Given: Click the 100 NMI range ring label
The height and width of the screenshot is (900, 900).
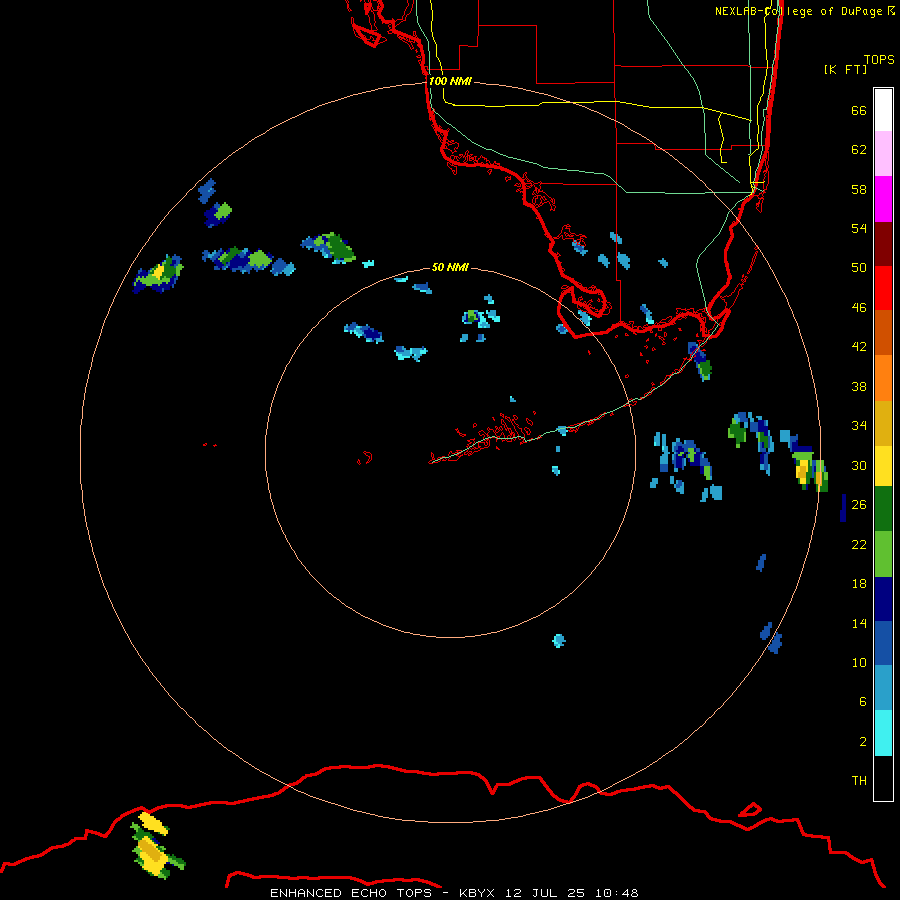Looking at the screenshot, I should [x=450, y=81].
